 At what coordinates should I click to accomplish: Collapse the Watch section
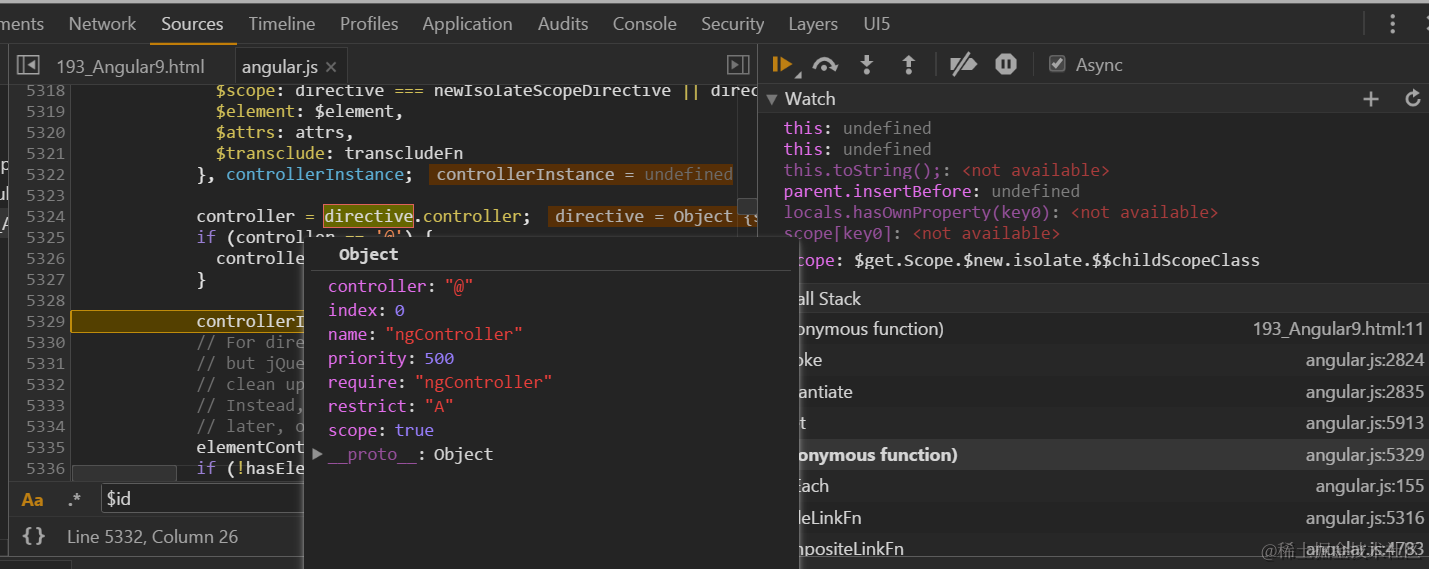pyautogui.click(x=771, y=98)
